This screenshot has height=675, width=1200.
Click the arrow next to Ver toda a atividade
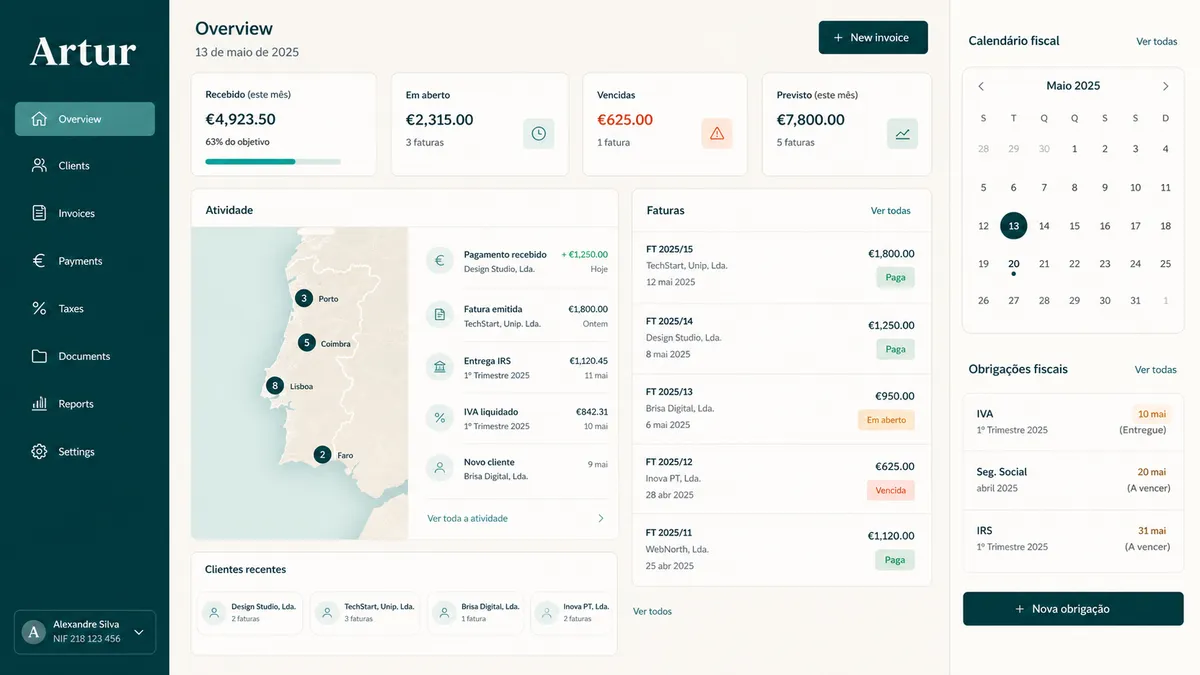[601, 518]
